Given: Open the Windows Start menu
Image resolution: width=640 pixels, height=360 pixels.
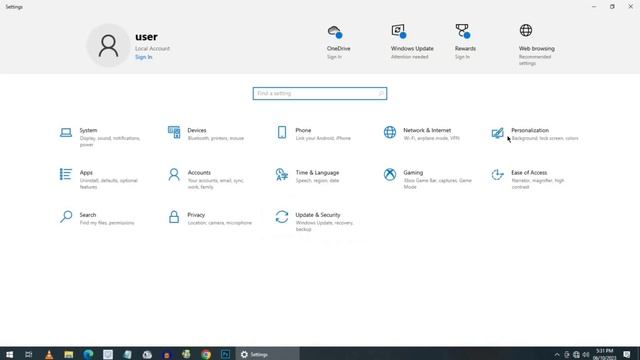Looking at the screenshot, I should (9, 354).
